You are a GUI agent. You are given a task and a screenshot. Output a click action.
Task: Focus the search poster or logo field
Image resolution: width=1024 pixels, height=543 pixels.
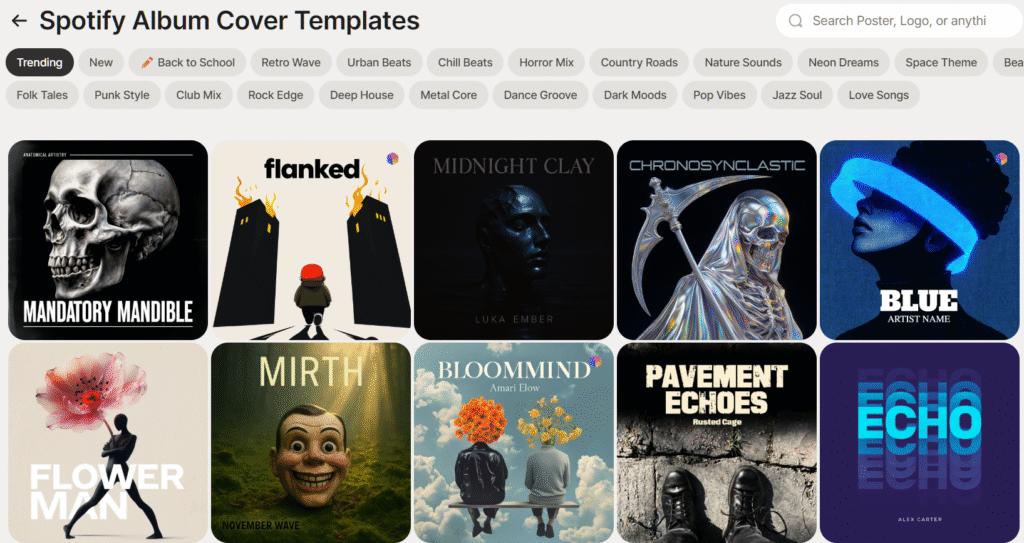click(899, 21)
